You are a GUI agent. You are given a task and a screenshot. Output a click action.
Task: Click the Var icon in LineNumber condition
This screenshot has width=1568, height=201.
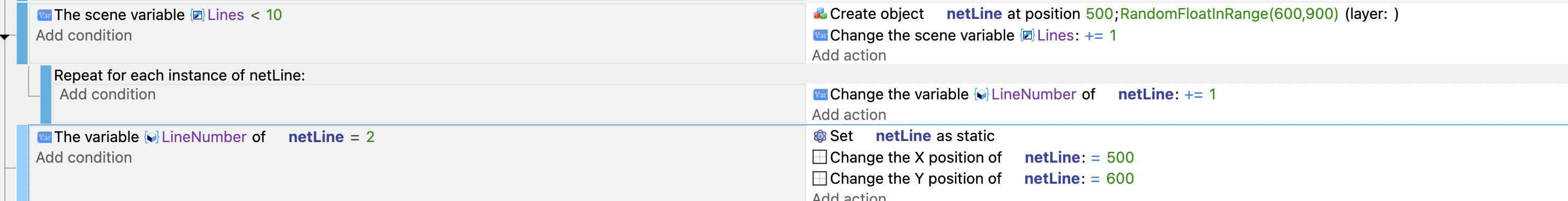coord(44,137)
